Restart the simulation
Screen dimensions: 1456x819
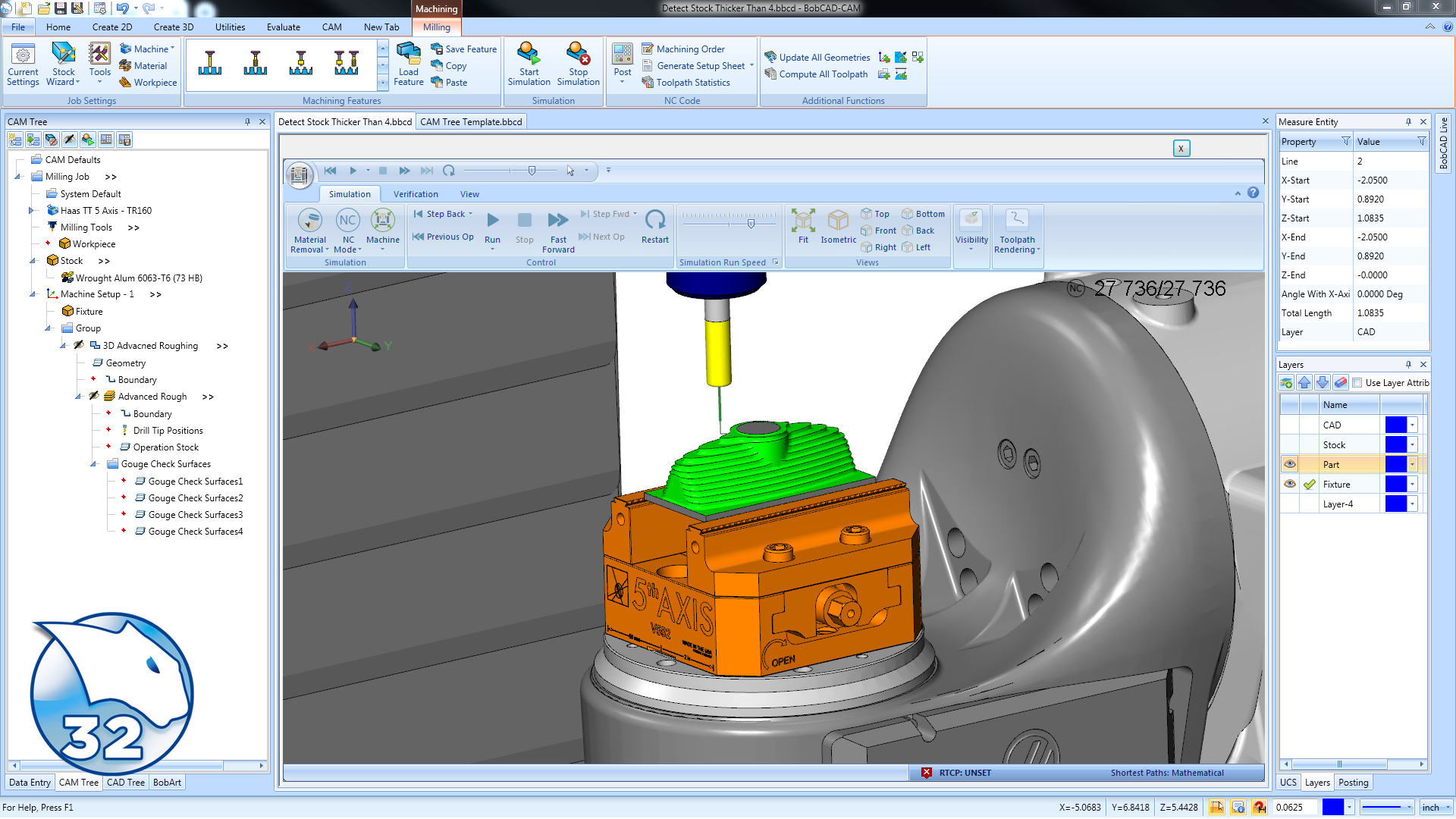654,221
